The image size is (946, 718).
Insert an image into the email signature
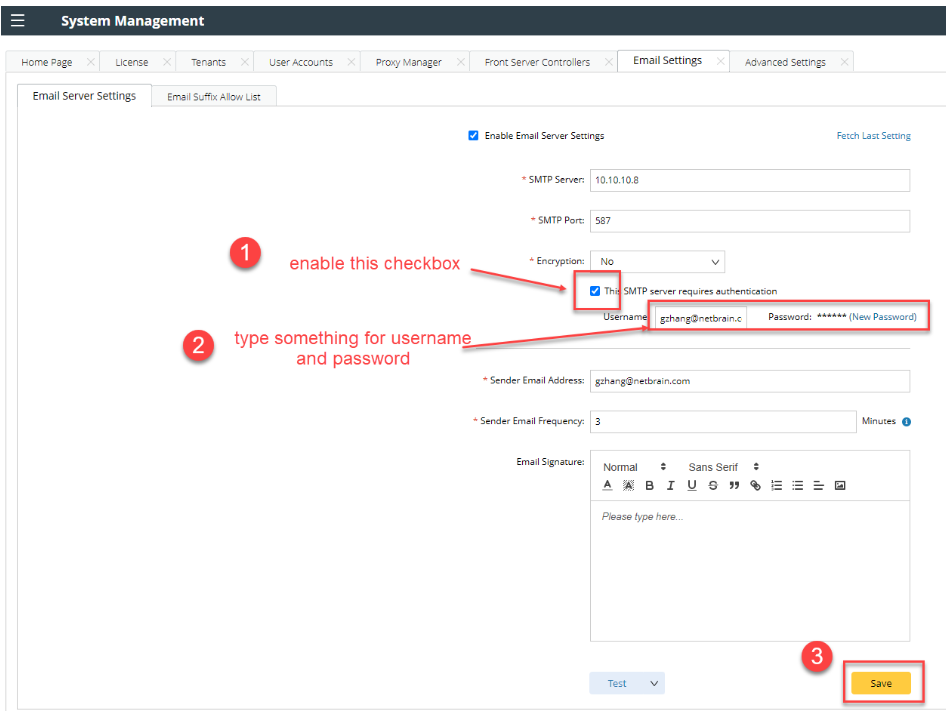coord(840,485)
